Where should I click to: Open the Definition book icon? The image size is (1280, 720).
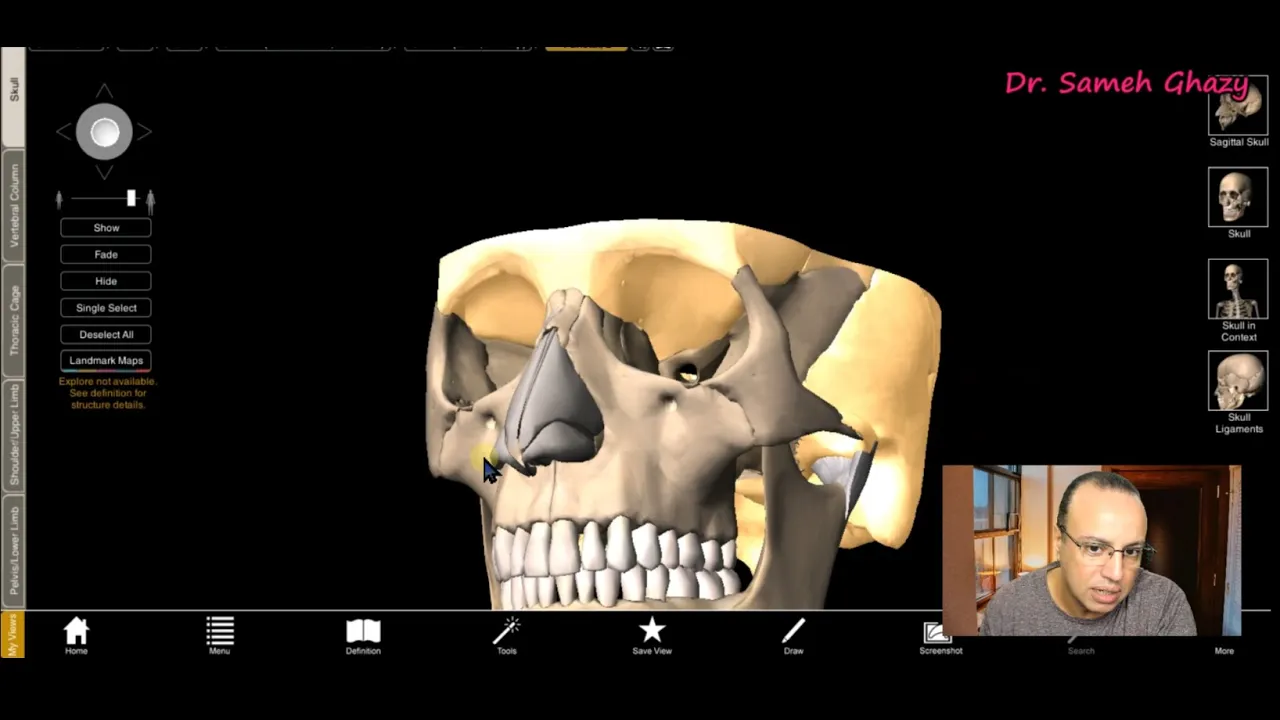(x=363, y=636)
